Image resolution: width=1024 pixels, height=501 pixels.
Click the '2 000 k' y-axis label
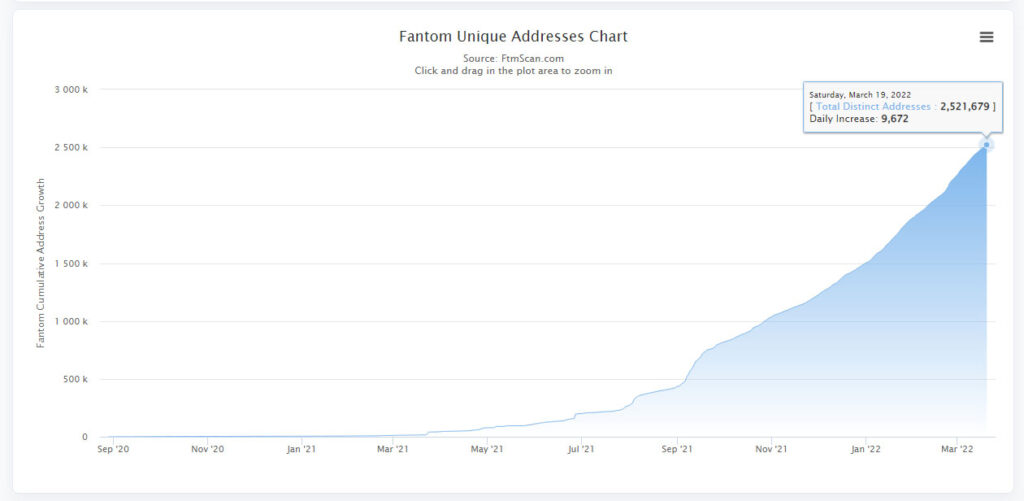(72, 206)
